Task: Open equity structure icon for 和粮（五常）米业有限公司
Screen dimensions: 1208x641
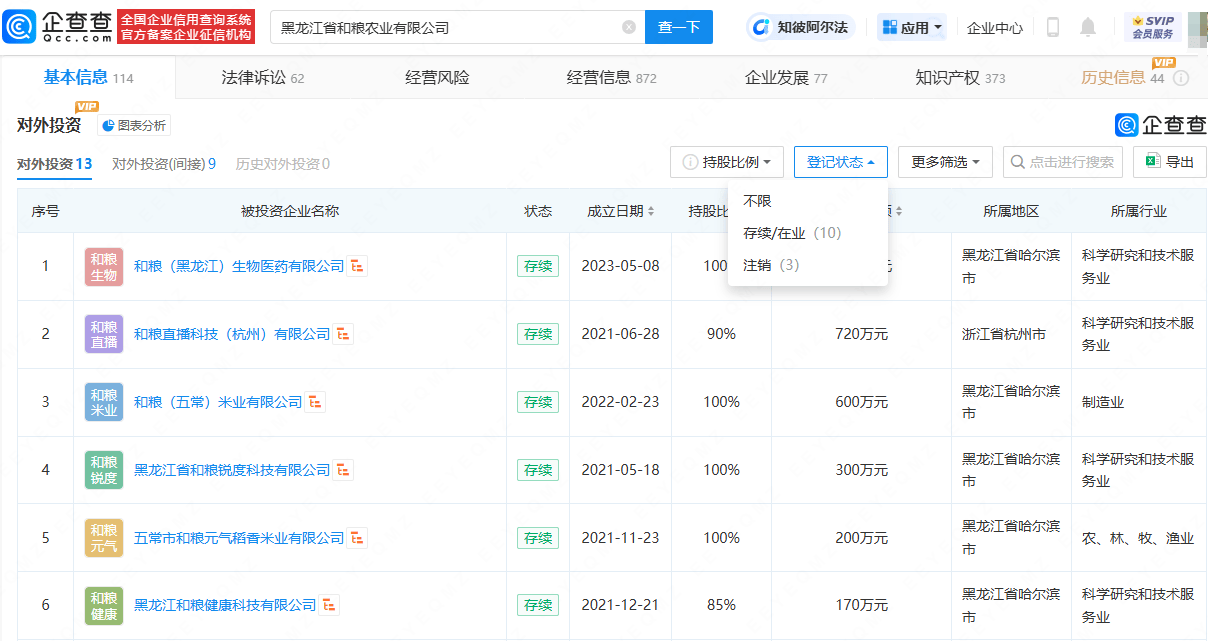Action: (316, 402)
